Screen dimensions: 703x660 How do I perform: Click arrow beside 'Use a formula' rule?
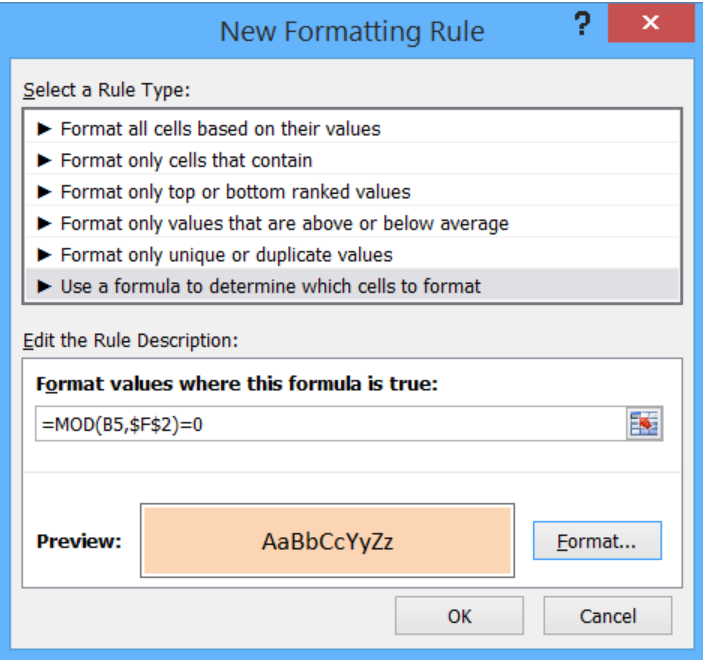click(x=44, y=286)
